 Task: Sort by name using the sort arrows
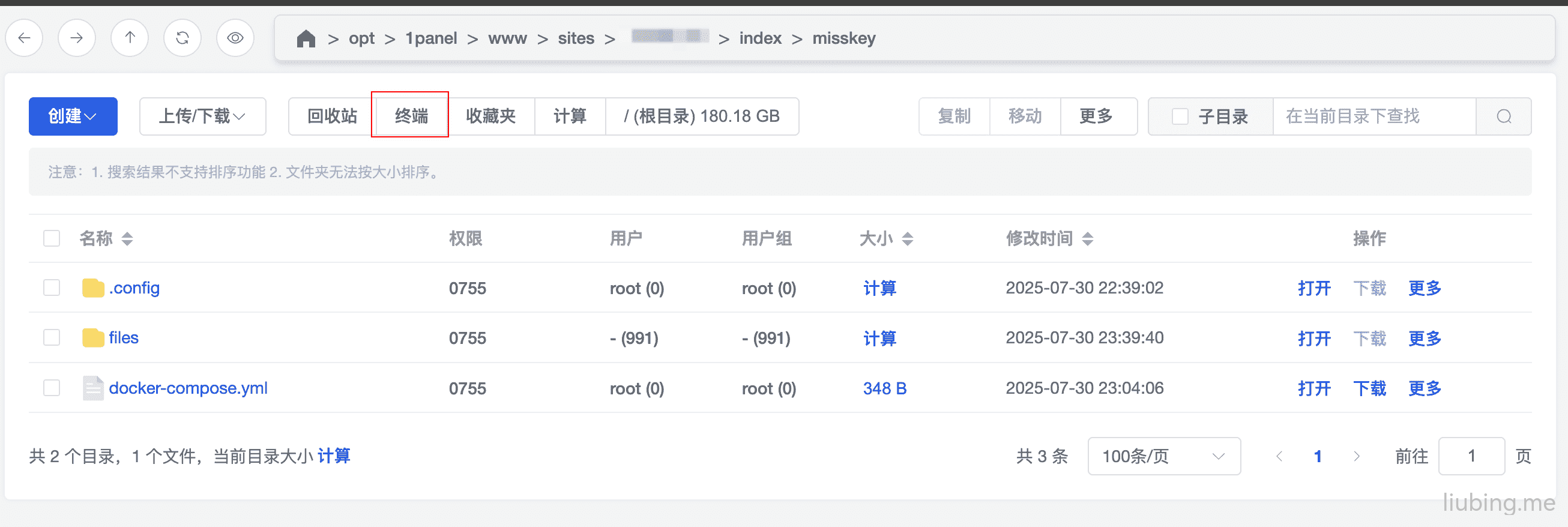pos(127,238)
